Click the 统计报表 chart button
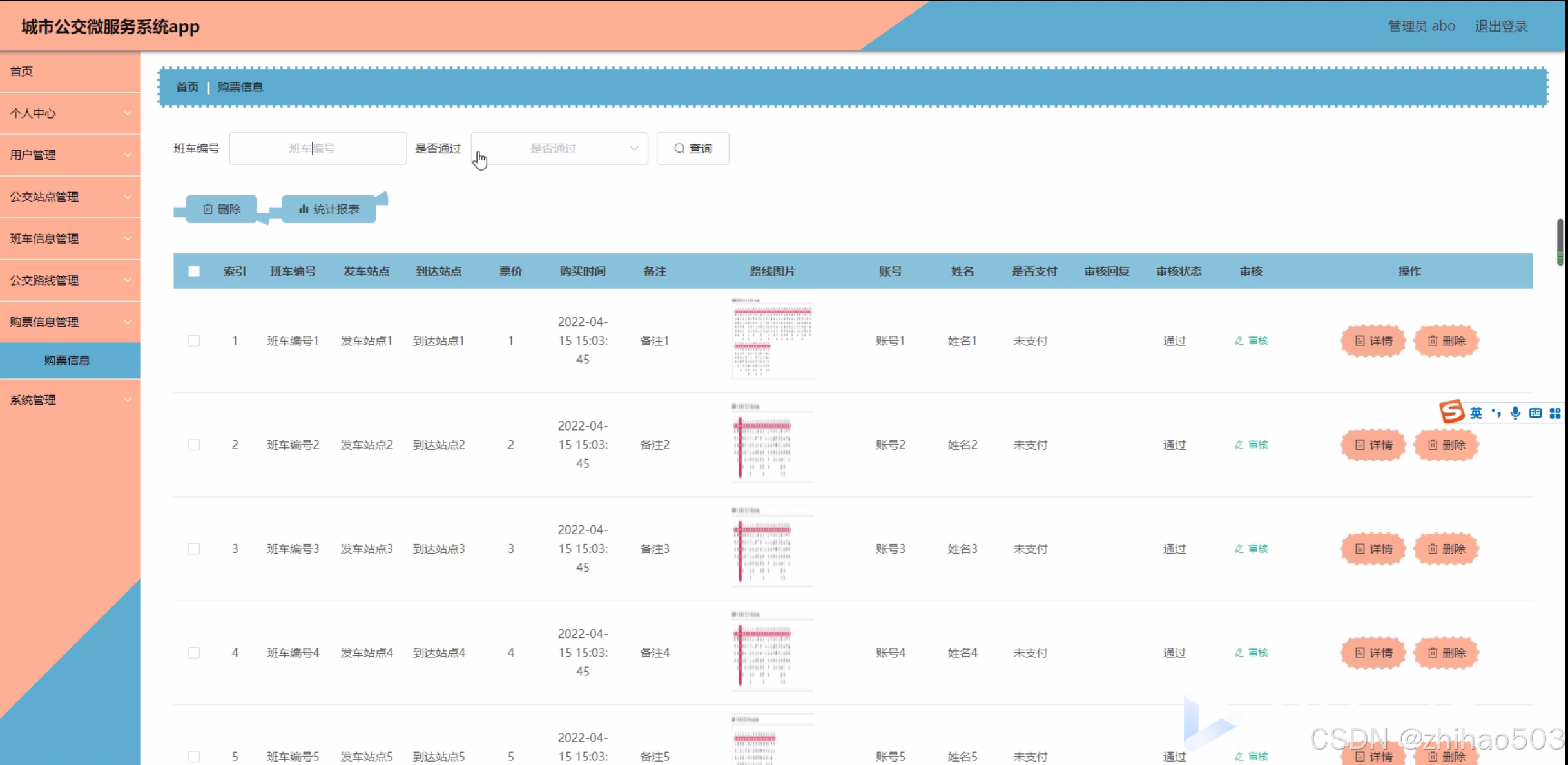This screenshot has width=1568, height=765. pyautogui.click(x=329, y=209)
